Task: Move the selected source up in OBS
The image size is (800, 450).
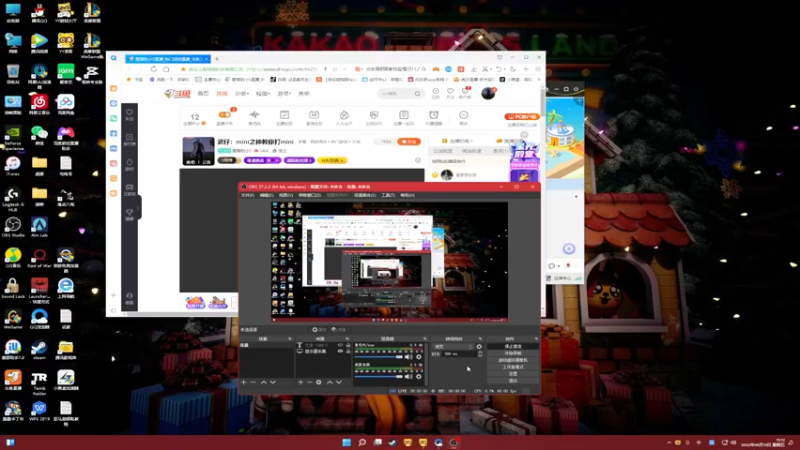Action: tap(330, 382)
